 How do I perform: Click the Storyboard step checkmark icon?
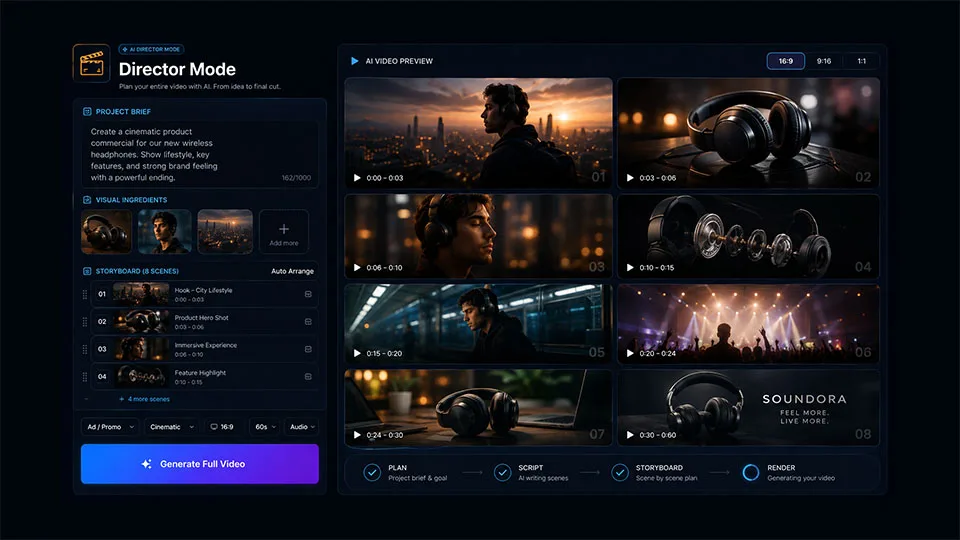click(x=620, y=473)
